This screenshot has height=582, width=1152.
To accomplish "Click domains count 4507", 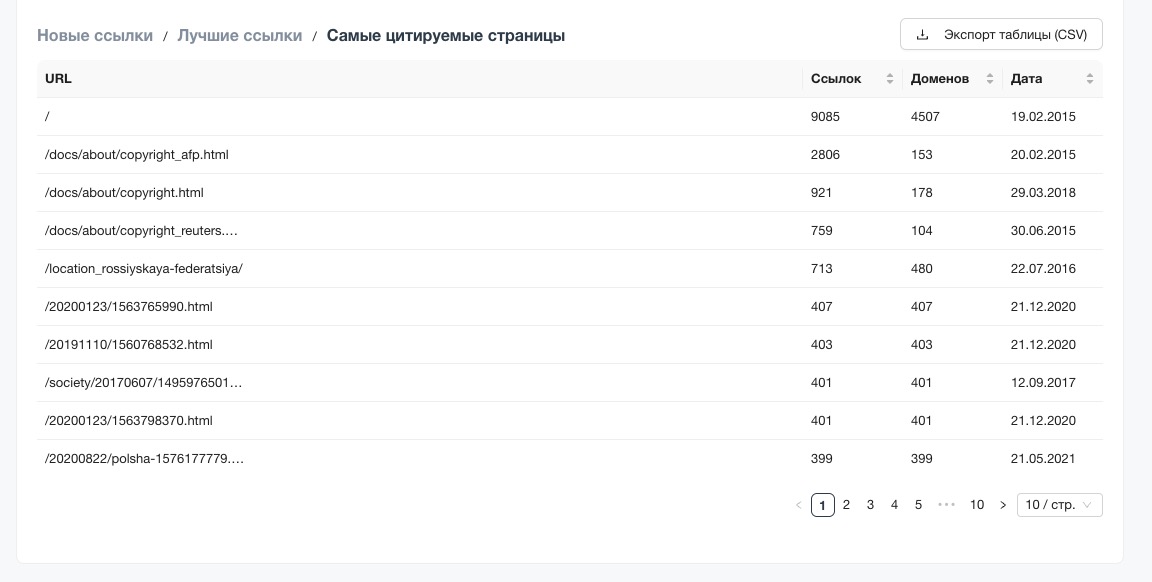I will (x=925, y=116).
